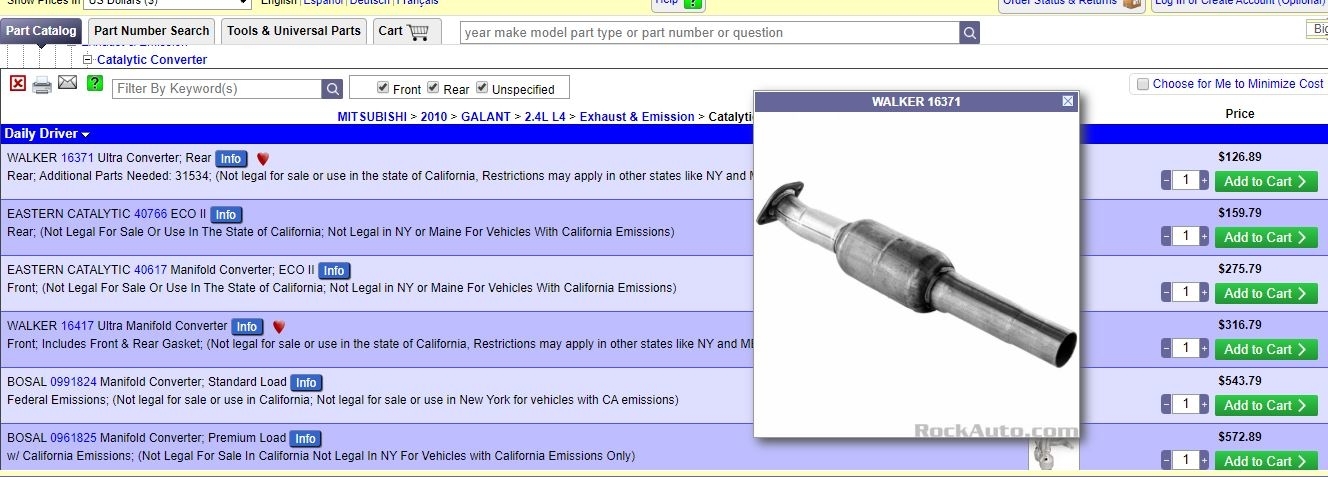Click the main search bar magnifier button

[970, 33]
